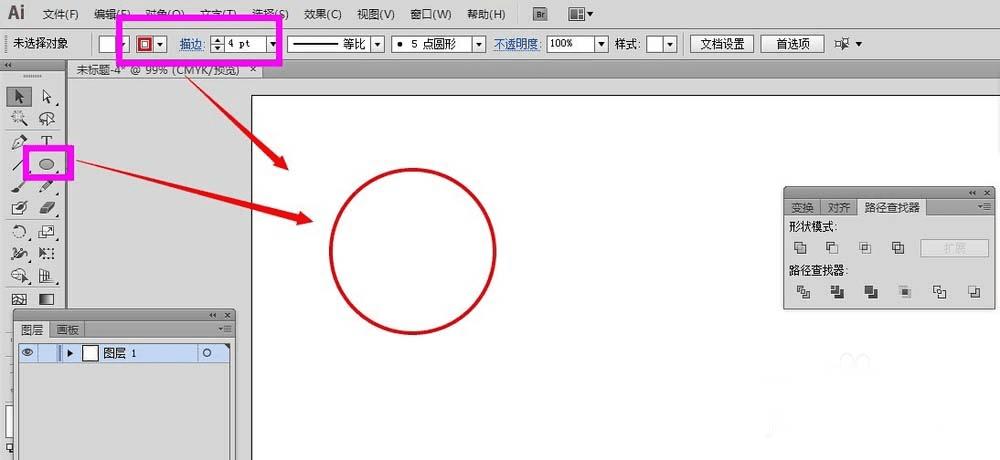The height and width of the screenshot is (460, 1000).
Task: Select the Direct Selection tool (white arrow)
Action: tap(47, 97)
